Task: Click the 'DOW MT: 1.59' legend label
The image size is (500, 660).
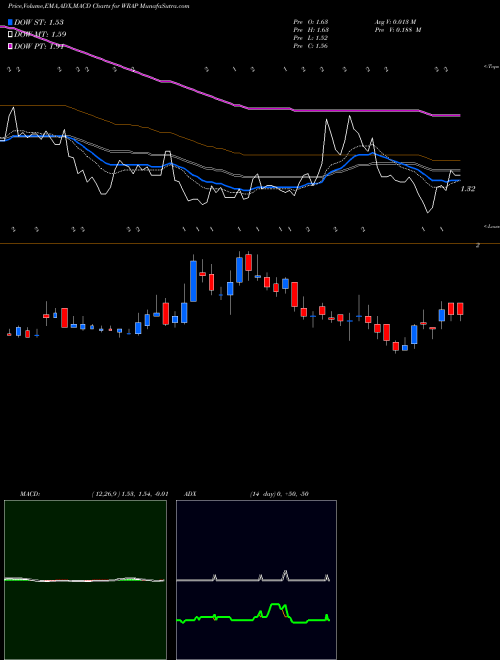Action: 40,35
